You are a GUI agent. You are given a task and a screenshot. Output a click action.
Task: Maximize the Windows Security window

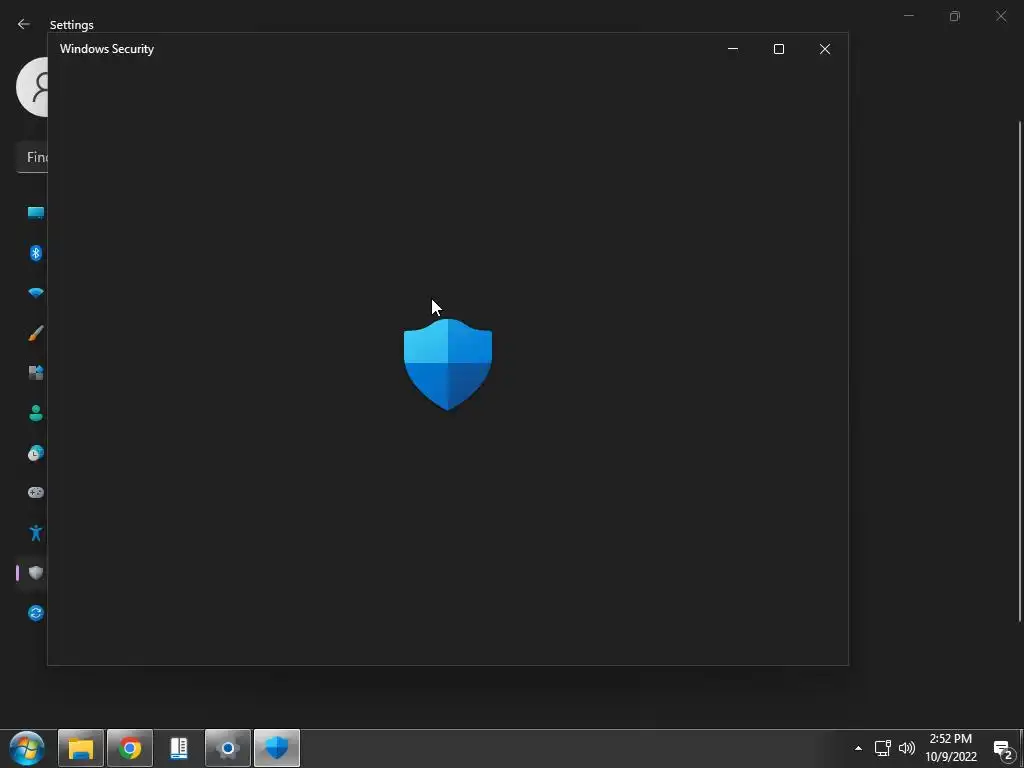[778, 49]
